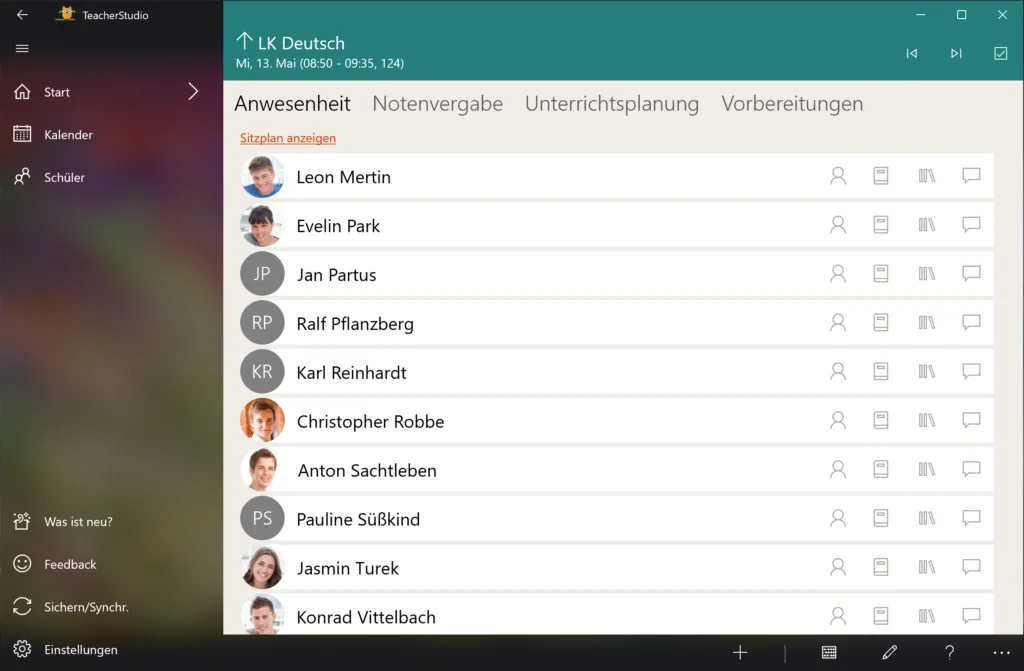Image resolution: width=1024 pixels, height=671 pixels.
Task: Toggle attendance person icon for Christopher Robbe
Action: pos(838,420)
